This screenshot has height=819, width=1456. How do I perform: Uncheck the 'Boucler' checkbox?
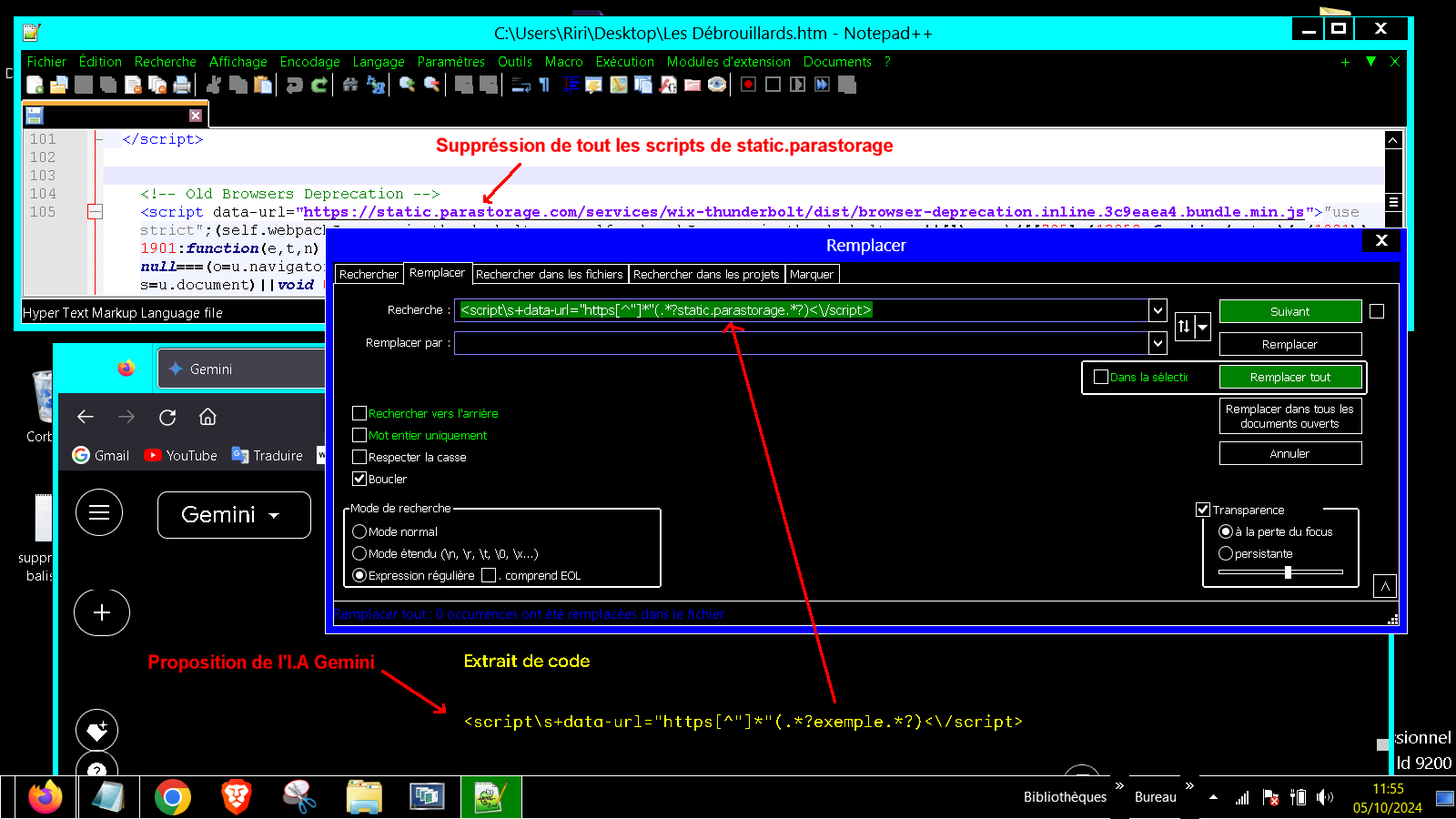click(359, 479)
